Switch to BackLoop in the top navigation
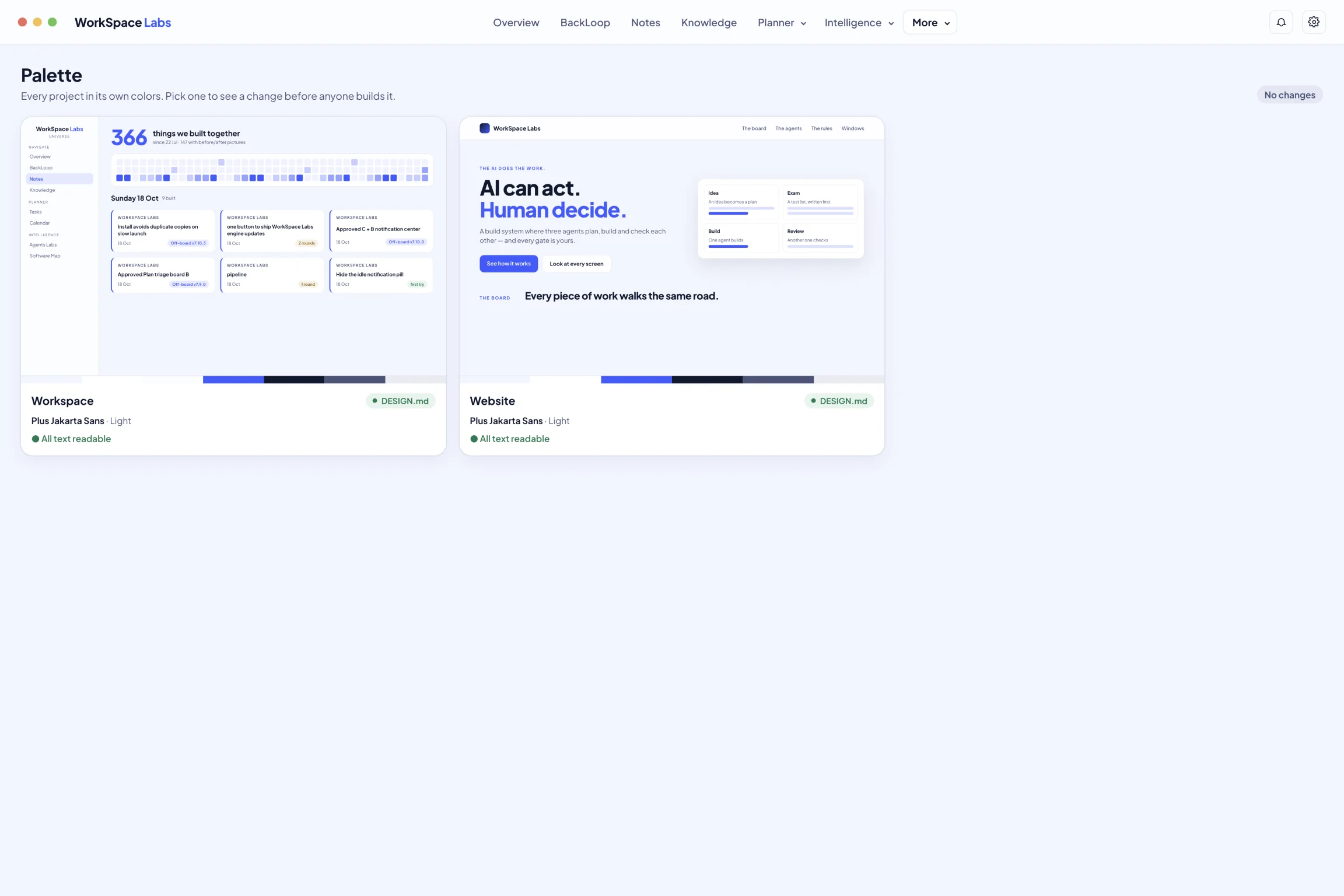1344x896 pixels. tap(585, 22)
